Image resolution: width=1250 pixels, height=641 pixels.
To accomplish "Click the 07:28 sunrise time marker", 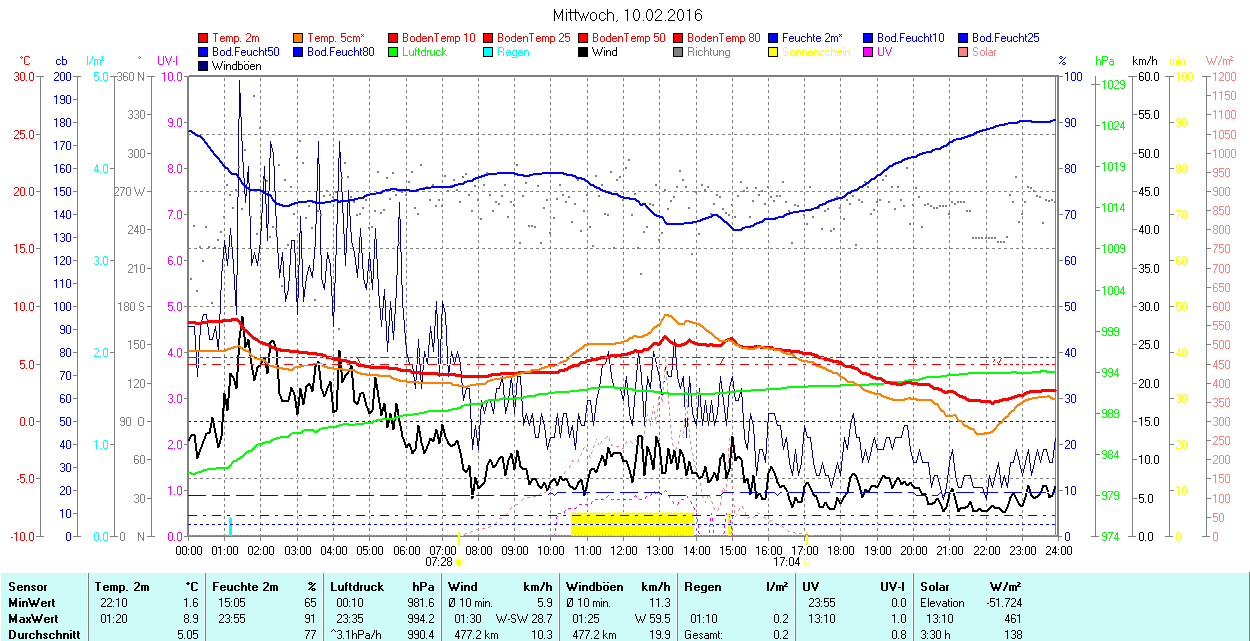I will (440, 562).
